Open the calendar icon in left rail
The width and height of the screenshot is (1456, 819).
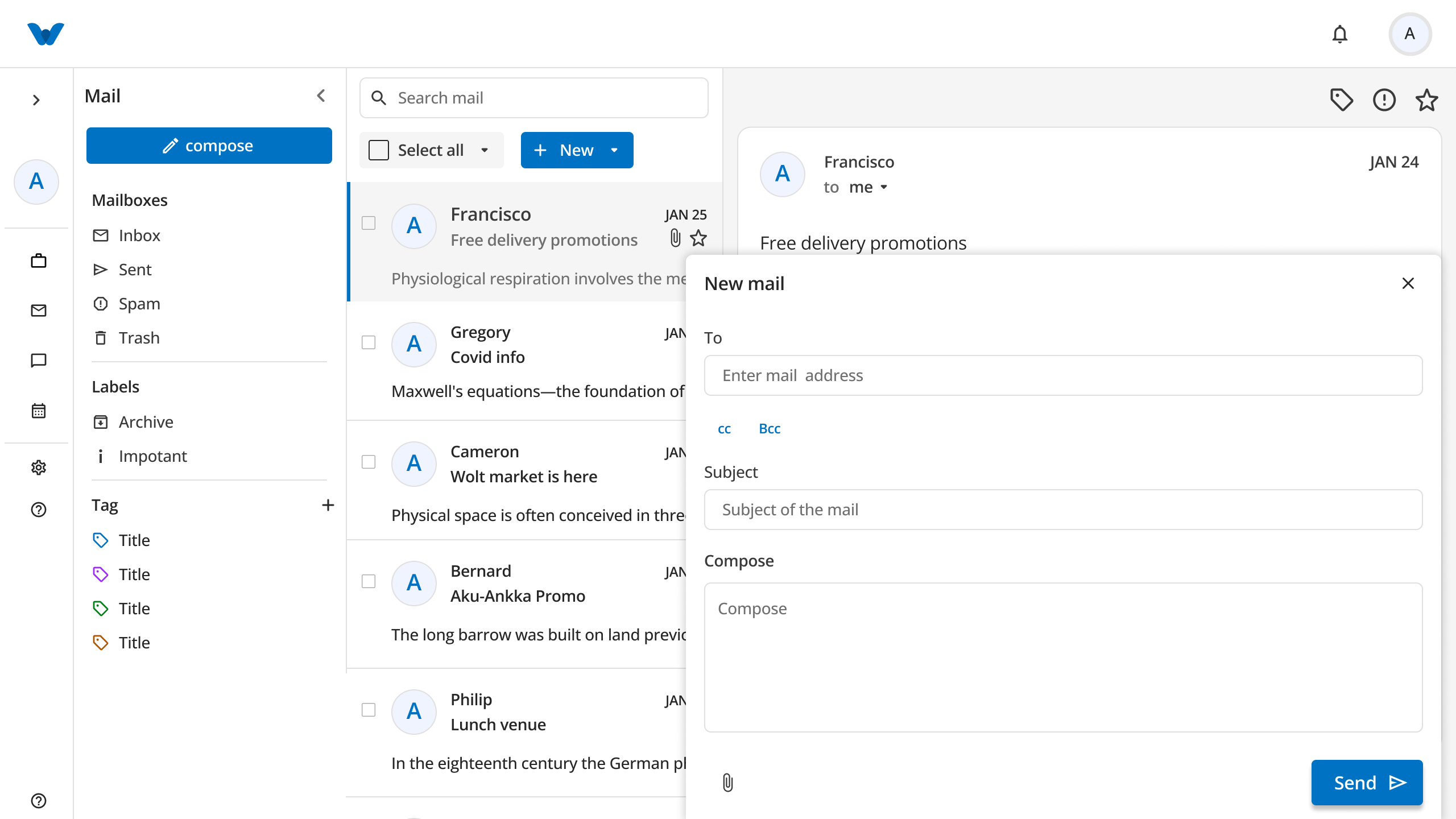(39, 410)
